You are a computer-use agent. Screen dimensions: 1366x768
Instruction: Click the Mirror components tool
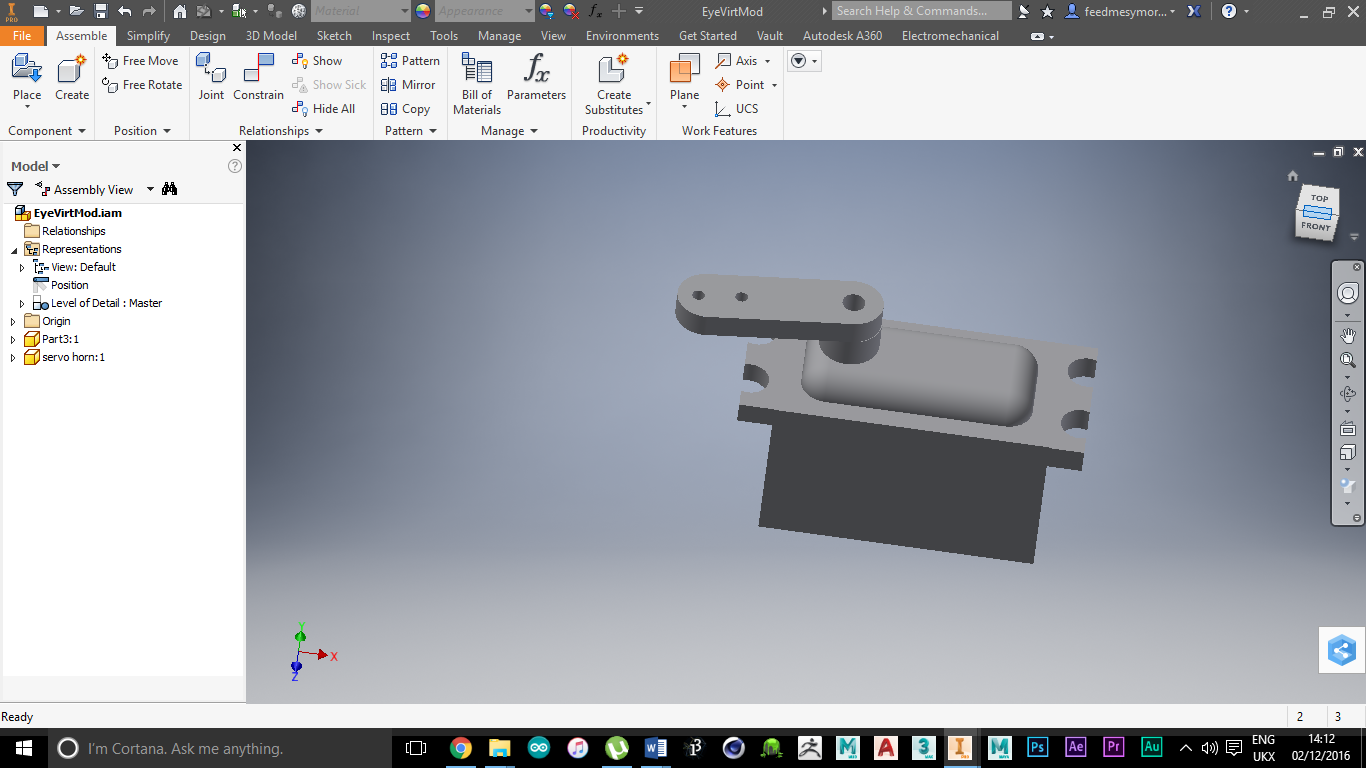[x=408, y=85]
